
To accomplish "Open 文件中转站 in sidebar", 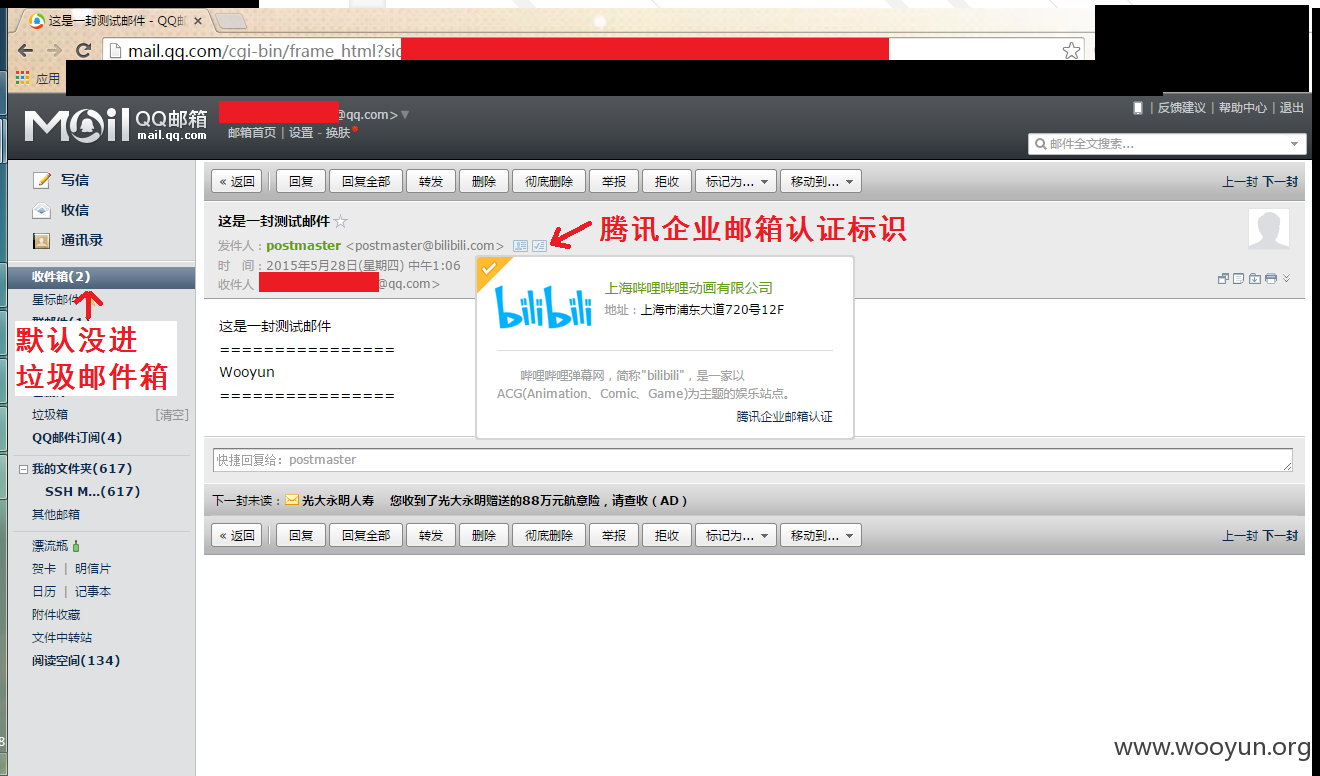I will [62, 638].
